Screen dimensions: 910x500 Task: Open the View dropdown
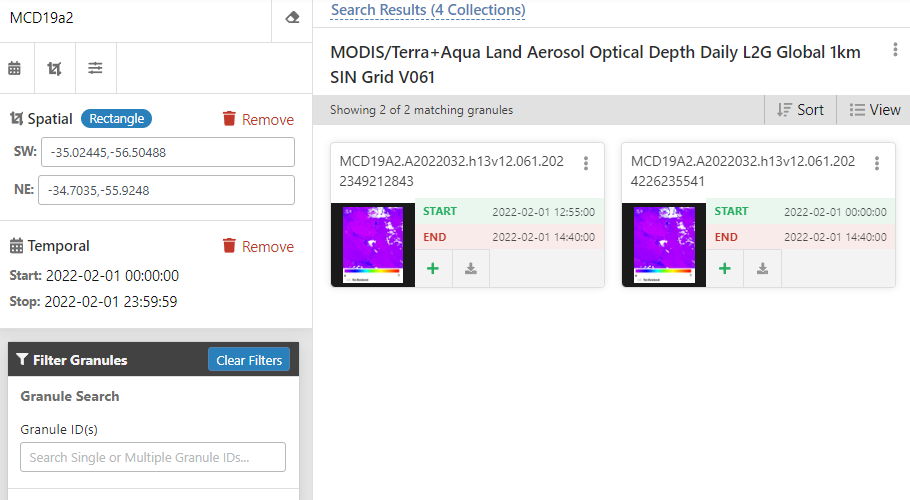coord(875,110)
